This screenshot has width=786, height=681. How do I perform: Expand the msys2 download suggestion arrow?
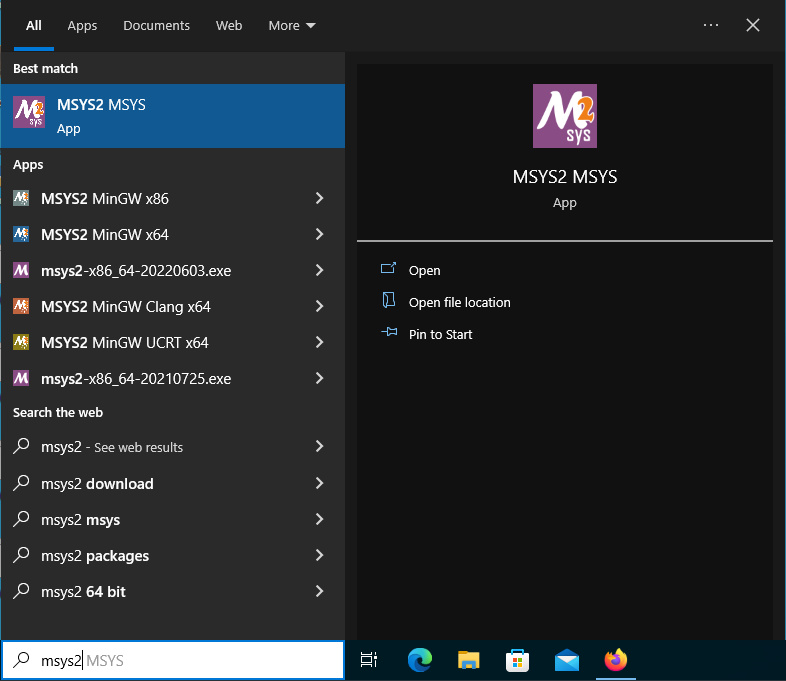tap(319, 483)
